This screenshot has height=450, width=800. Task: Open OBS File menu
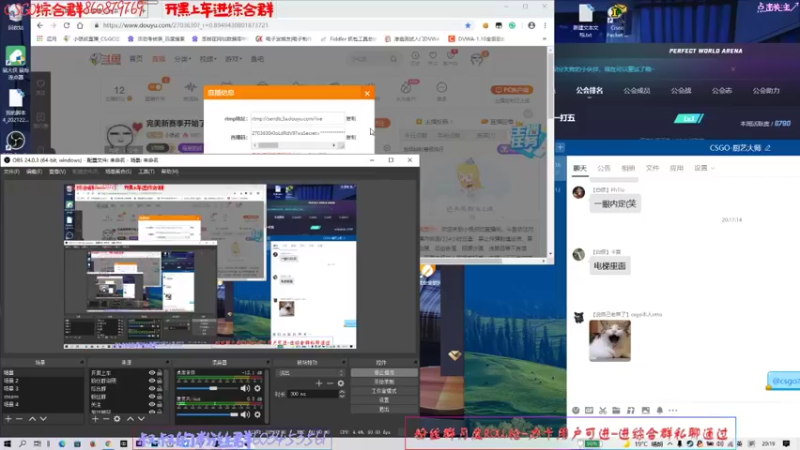coord(11,172)
